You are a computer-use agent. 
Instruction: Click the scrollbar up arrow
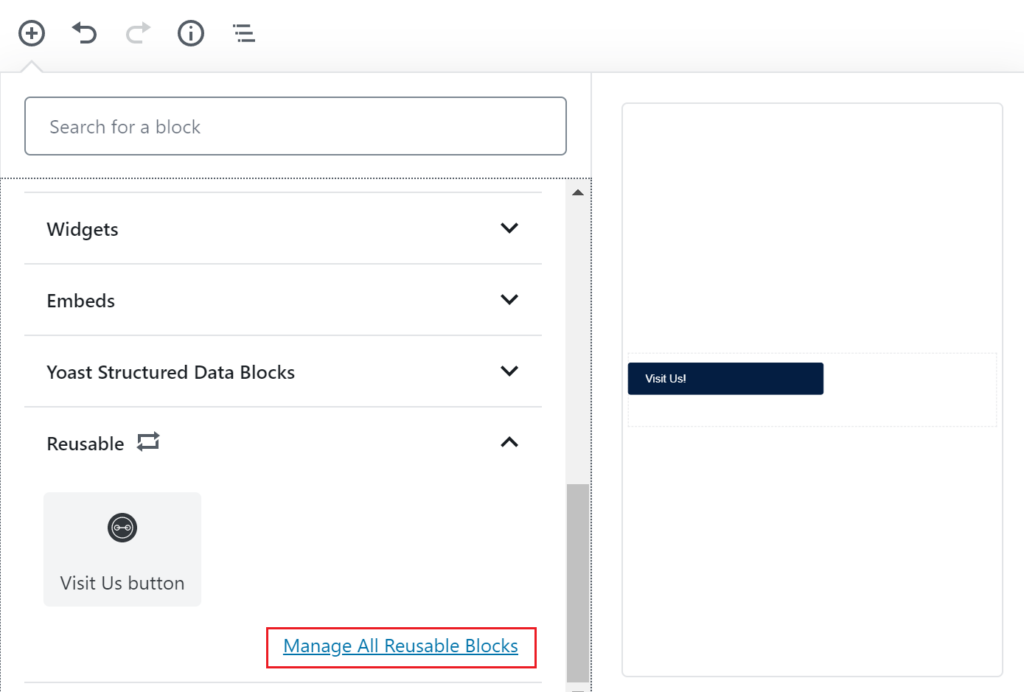[x=577, y=193]
